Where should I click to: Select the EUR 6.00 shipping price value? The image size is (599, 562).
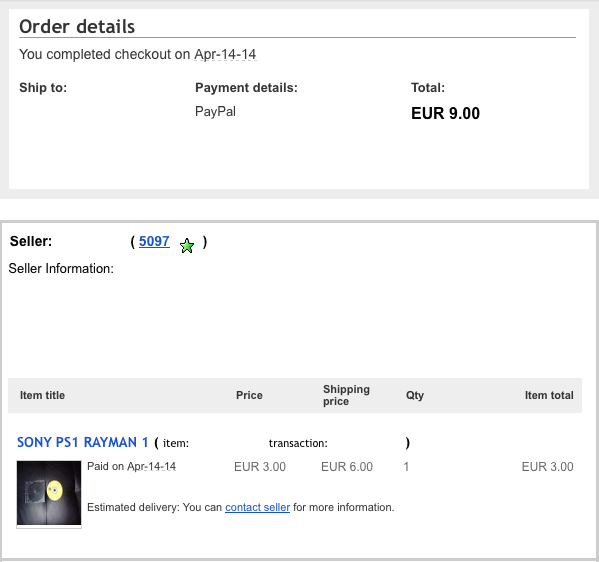pyautogui.click(x=347, y=467)
